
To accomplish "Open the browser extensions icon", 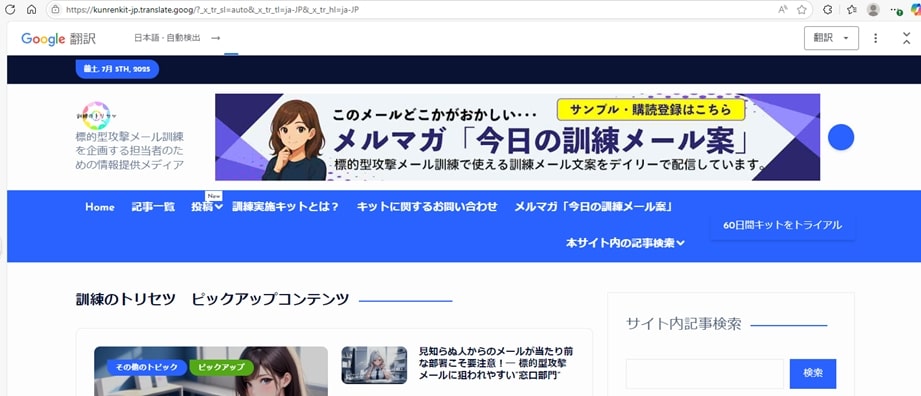I will tap(828, 9).
